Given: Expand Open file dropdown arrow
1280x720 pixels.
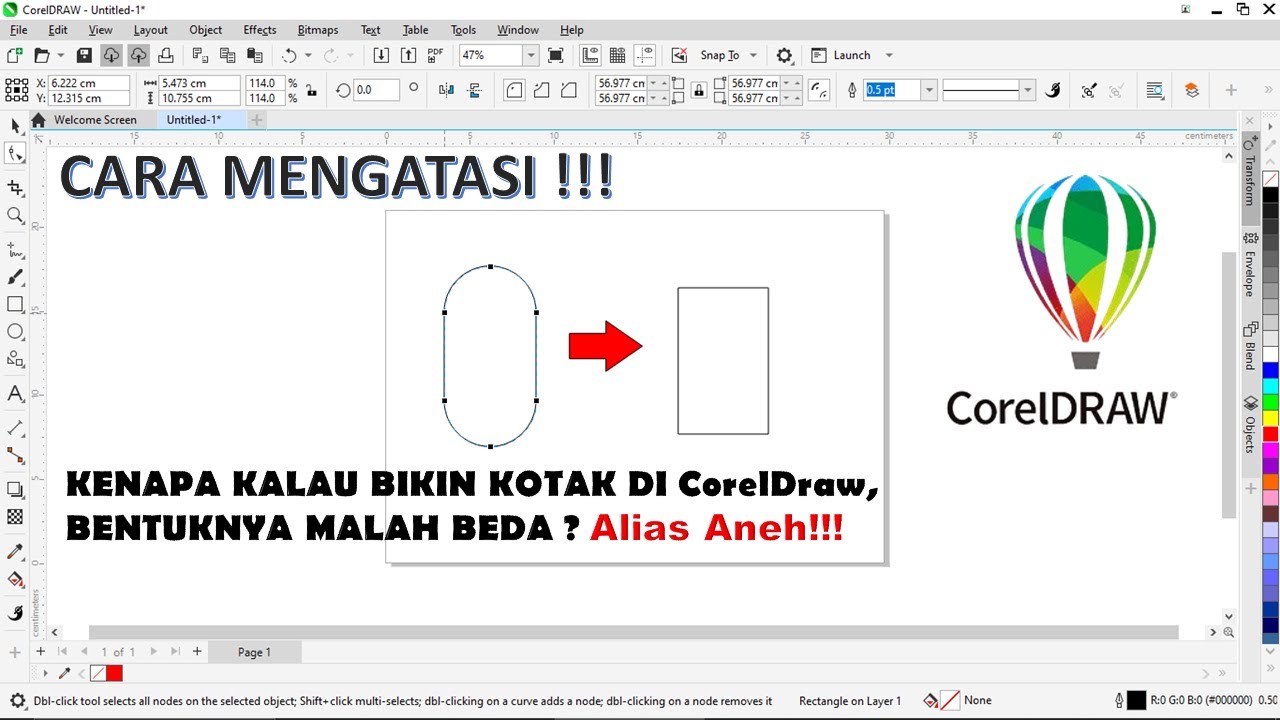Looking at the screenshot, I should (61, 55).
